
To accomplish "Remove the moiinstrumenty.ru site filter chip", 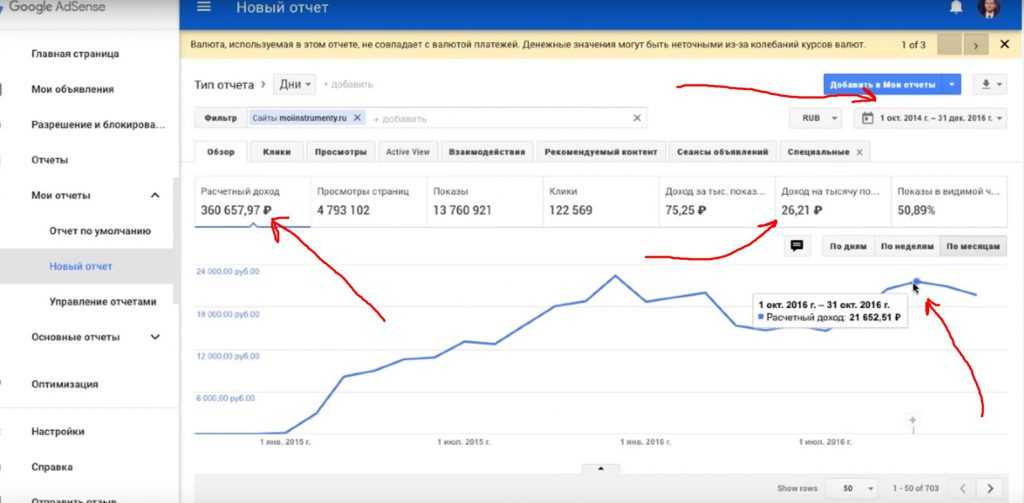I will pyautogui.click(x=358, y=118).
